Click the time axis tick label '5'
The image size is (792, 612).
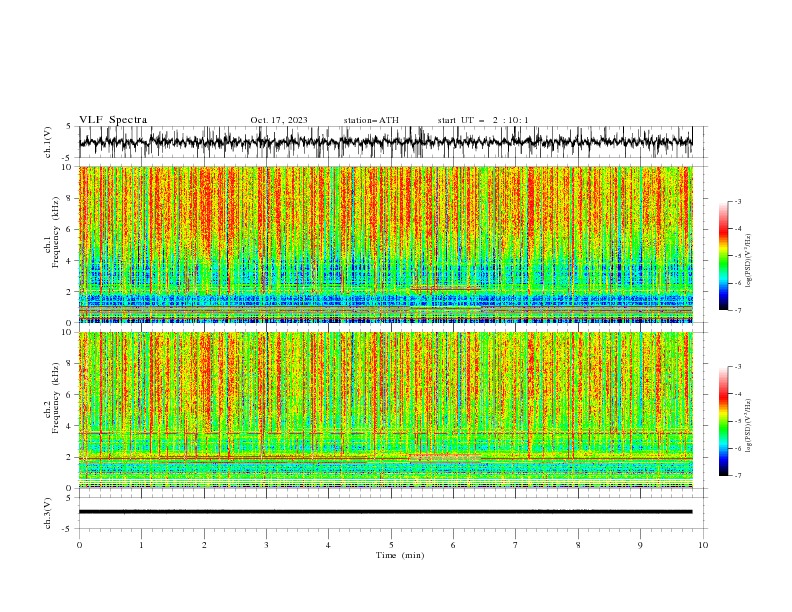pyautogui.click(x=391, y=545)
